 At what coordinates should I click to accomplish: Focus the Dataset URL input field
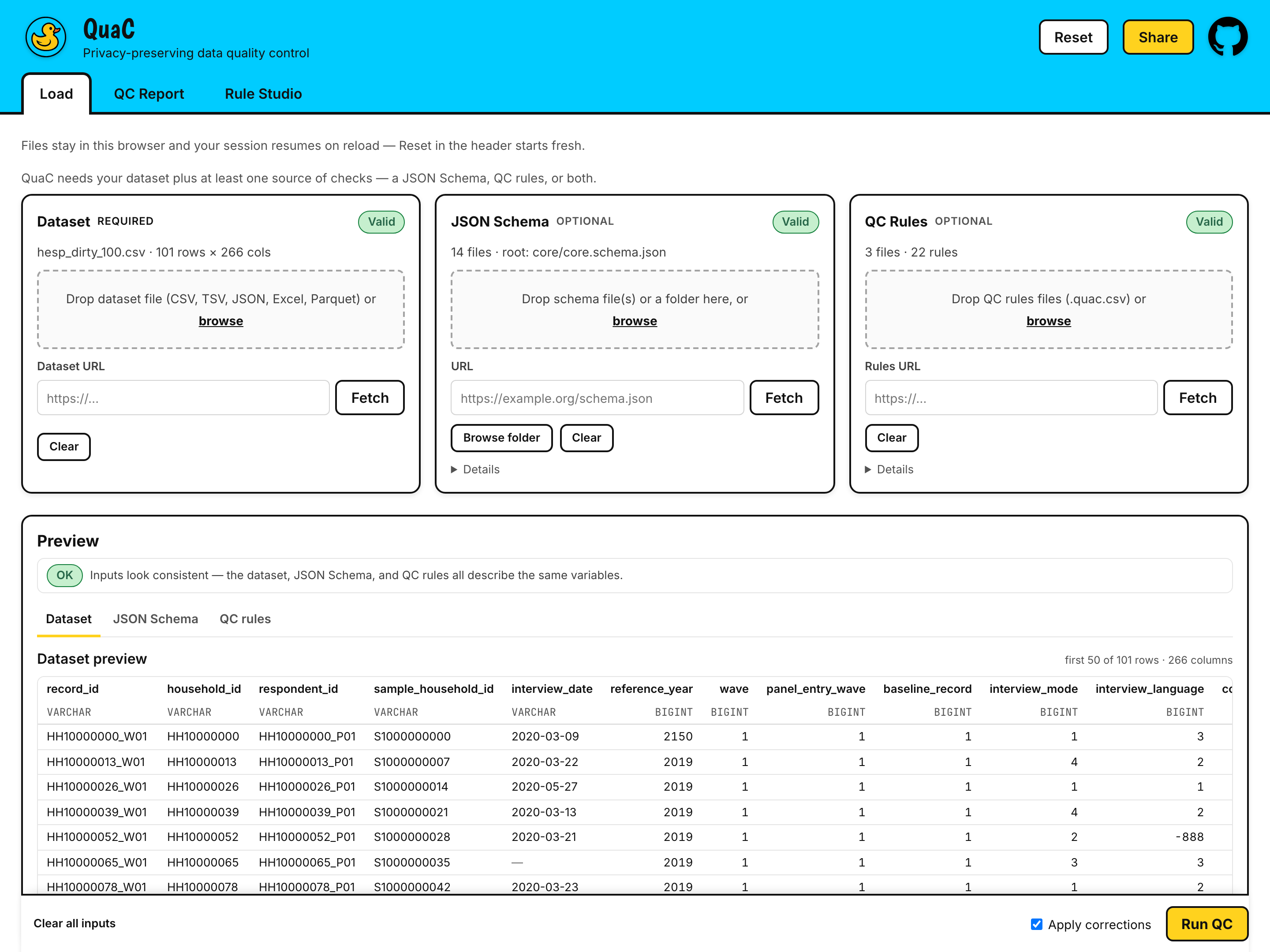click(183, 398)
